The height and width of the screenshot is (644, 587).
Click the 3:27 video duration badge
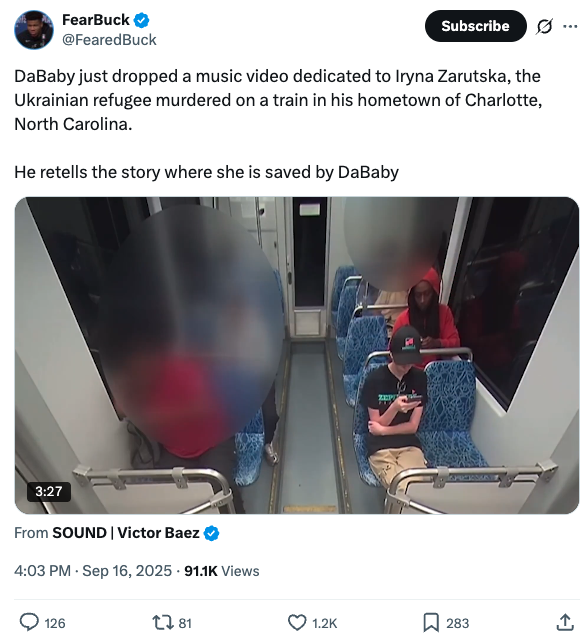tap(48, 491)
